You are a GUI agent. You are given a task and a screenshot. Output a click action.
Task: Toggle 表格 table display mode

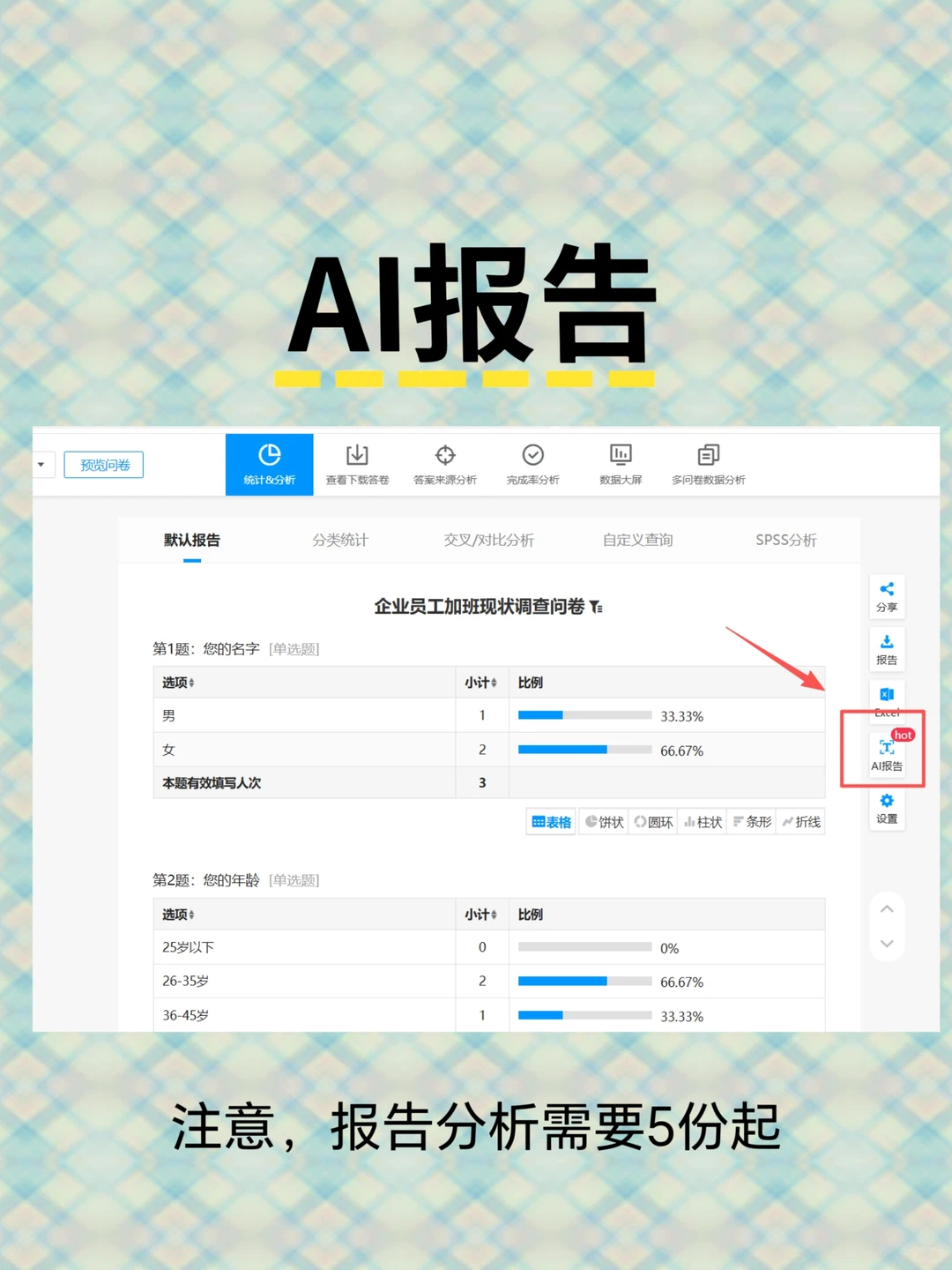(x=550, y=821)
